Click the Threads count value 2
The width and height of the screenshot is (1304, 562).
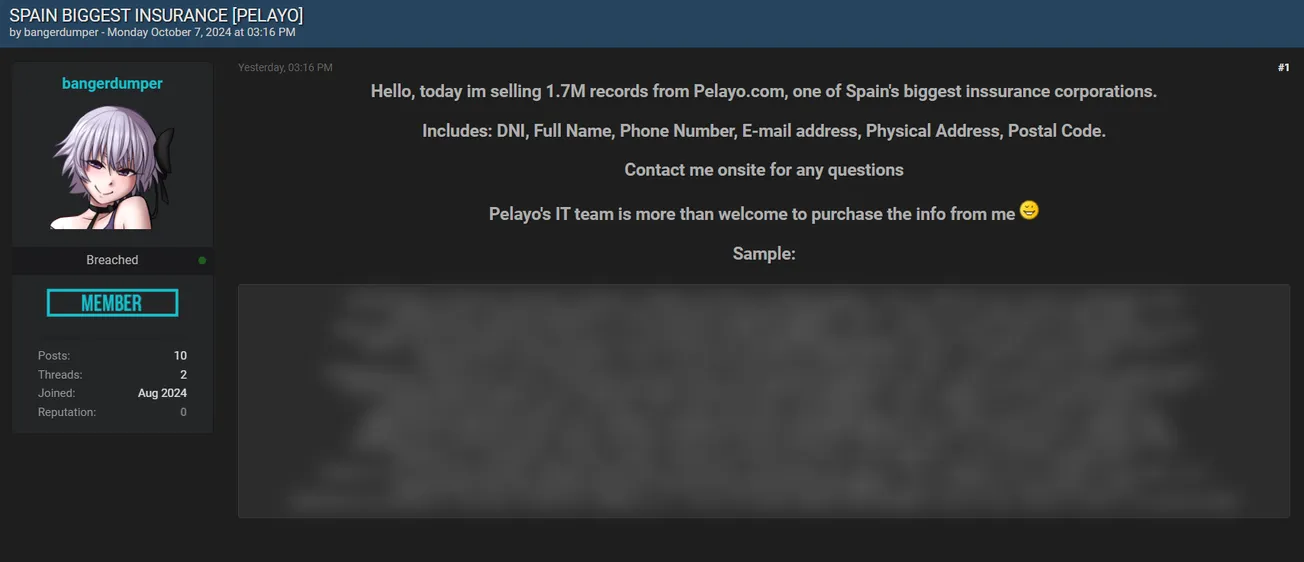point(183,375)
